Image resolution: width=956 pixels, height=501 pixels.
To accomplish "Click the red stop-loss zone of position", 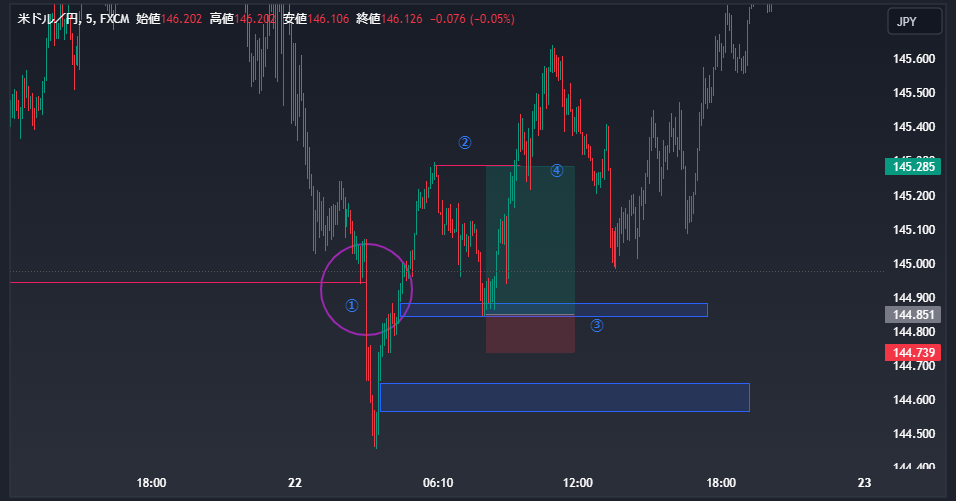I will (530, 334).
